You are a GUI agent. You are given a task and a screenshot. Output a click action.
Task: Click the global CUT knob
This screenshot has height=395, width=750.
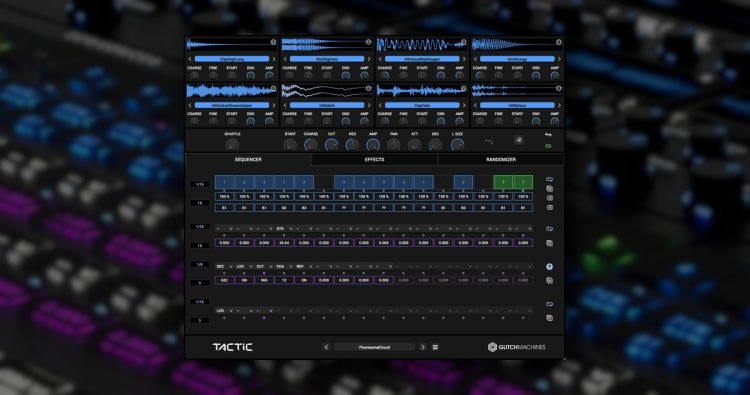331,145
